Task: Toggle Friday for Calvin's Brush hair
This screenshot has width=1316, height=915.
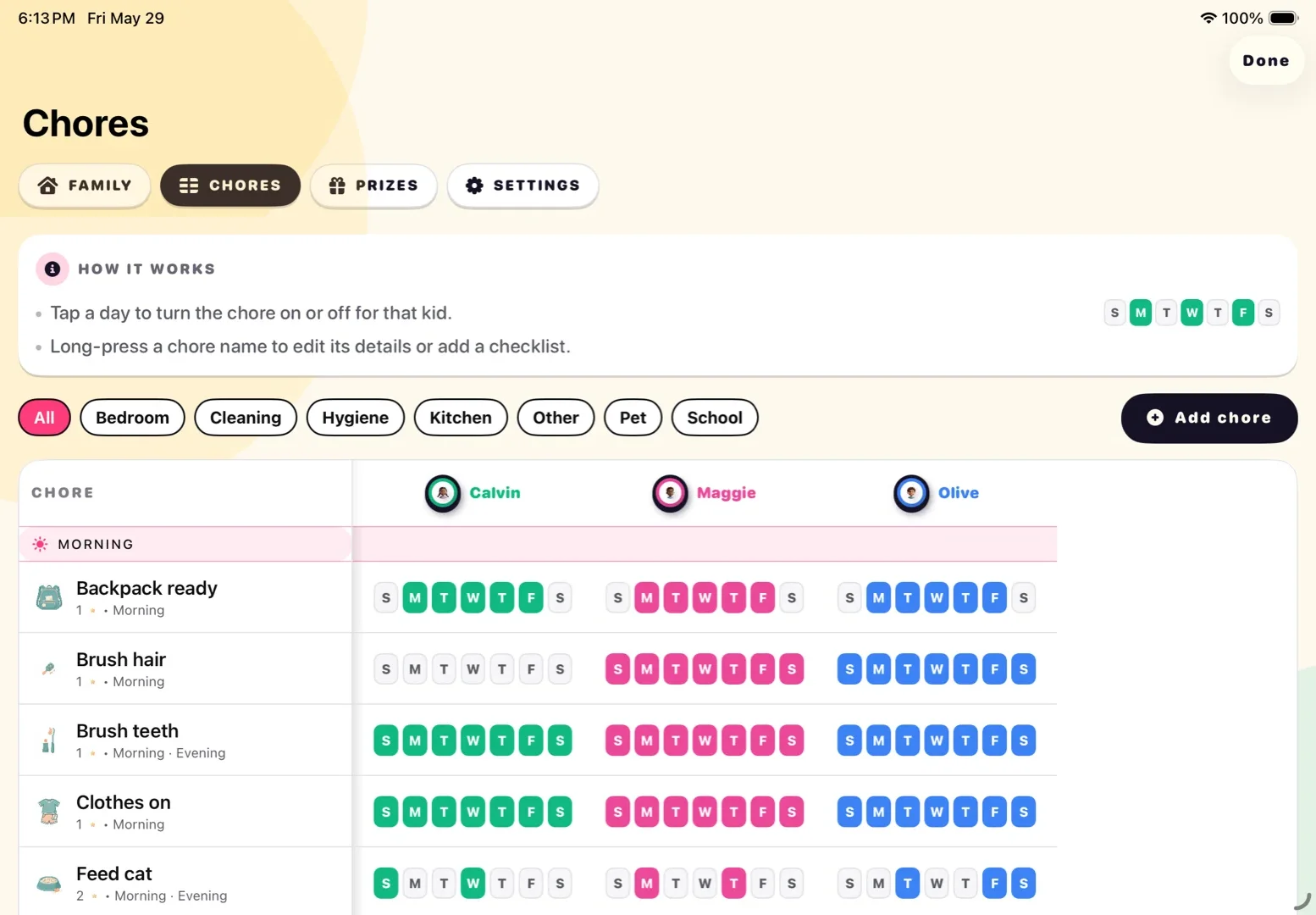Action: [x=531, y=668]
